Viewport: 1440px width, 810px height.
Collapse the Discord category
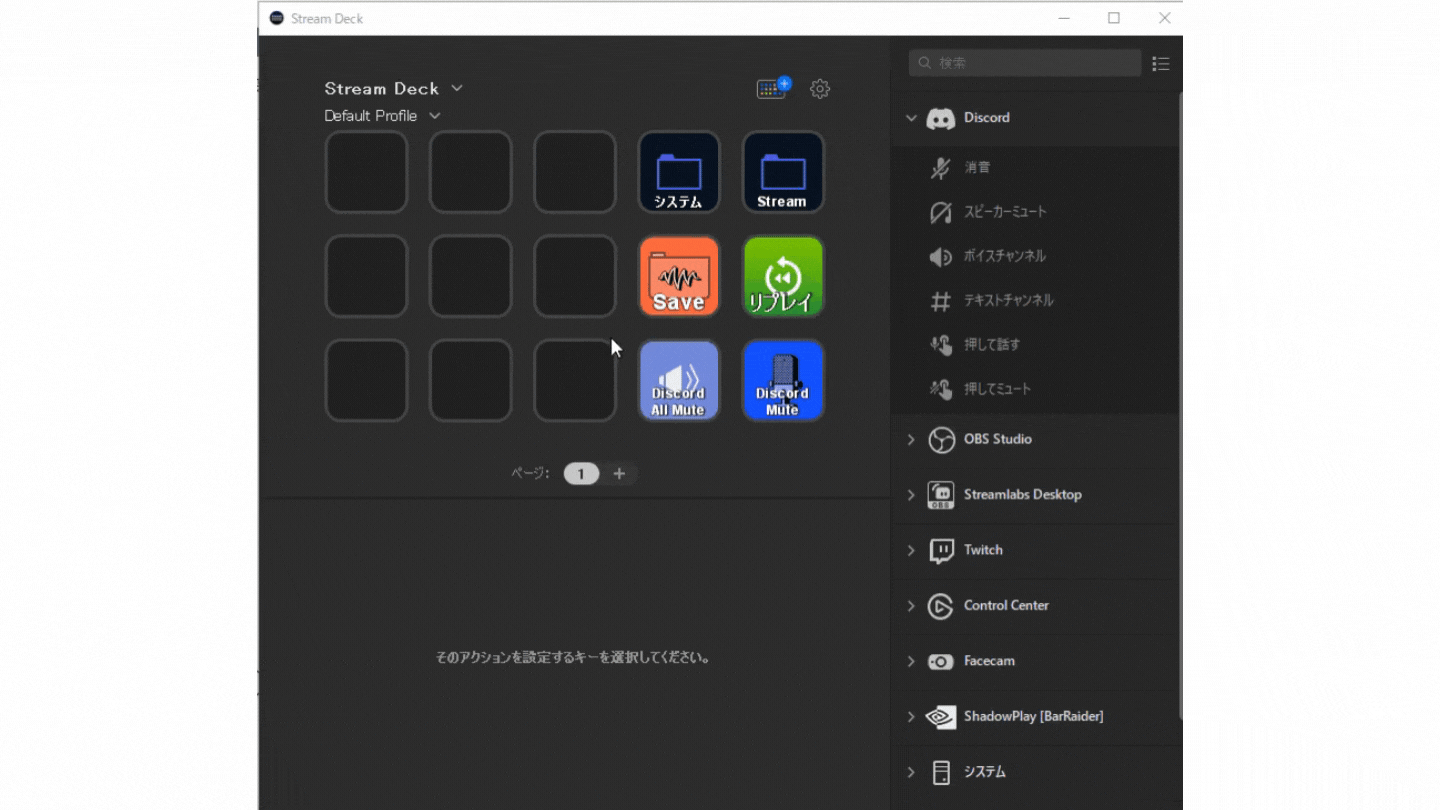(911, 118)
